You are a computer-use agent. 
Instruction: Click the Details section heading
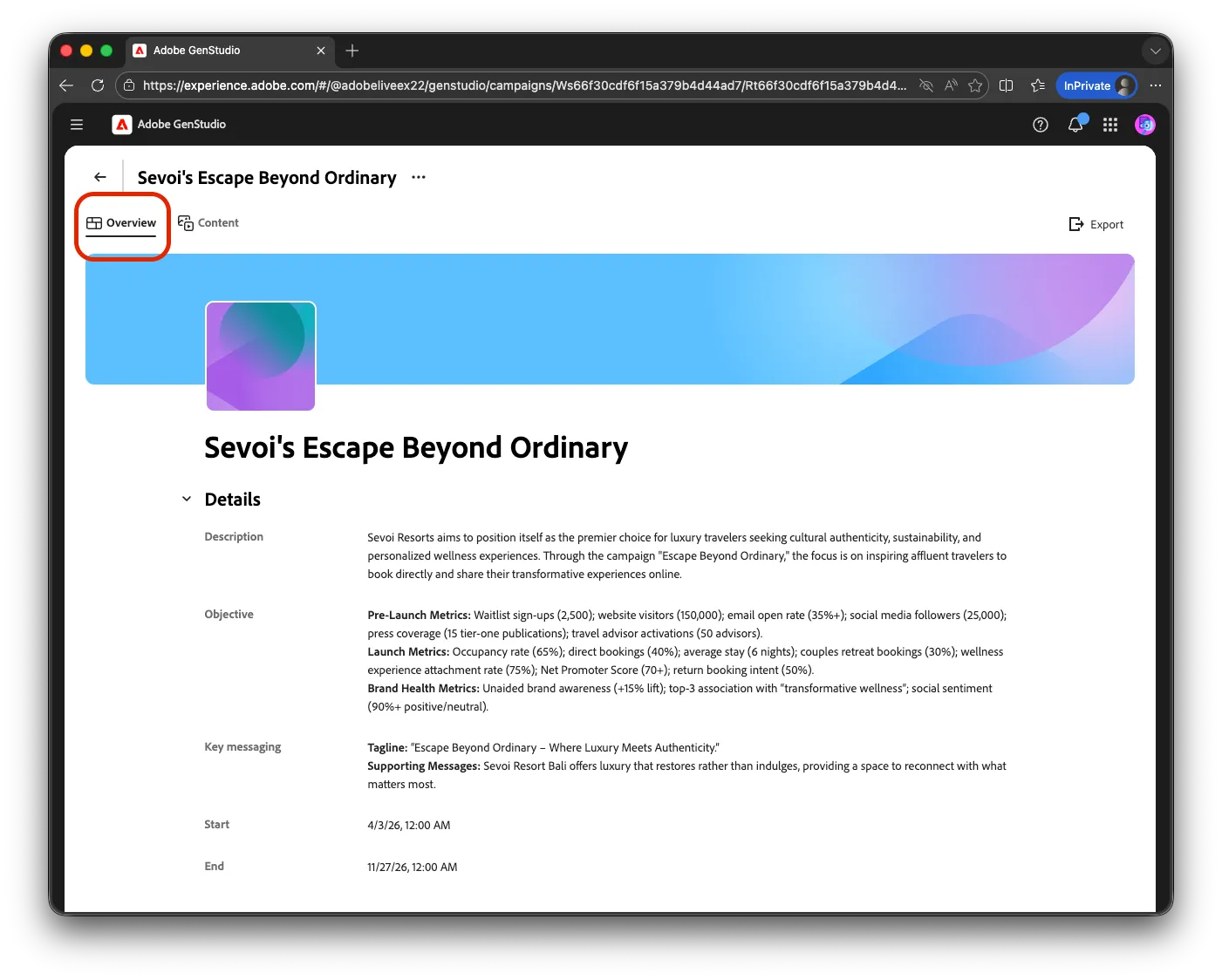pos(232,500)
